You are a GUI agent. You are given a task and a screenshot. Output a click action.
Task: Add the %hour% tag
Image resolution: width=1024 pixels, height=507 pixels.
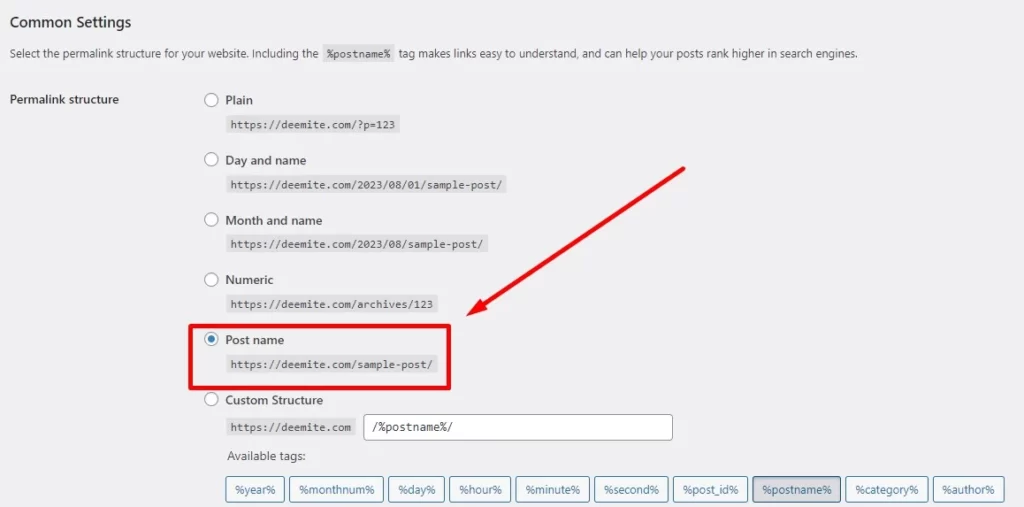(x=480, y=489)
